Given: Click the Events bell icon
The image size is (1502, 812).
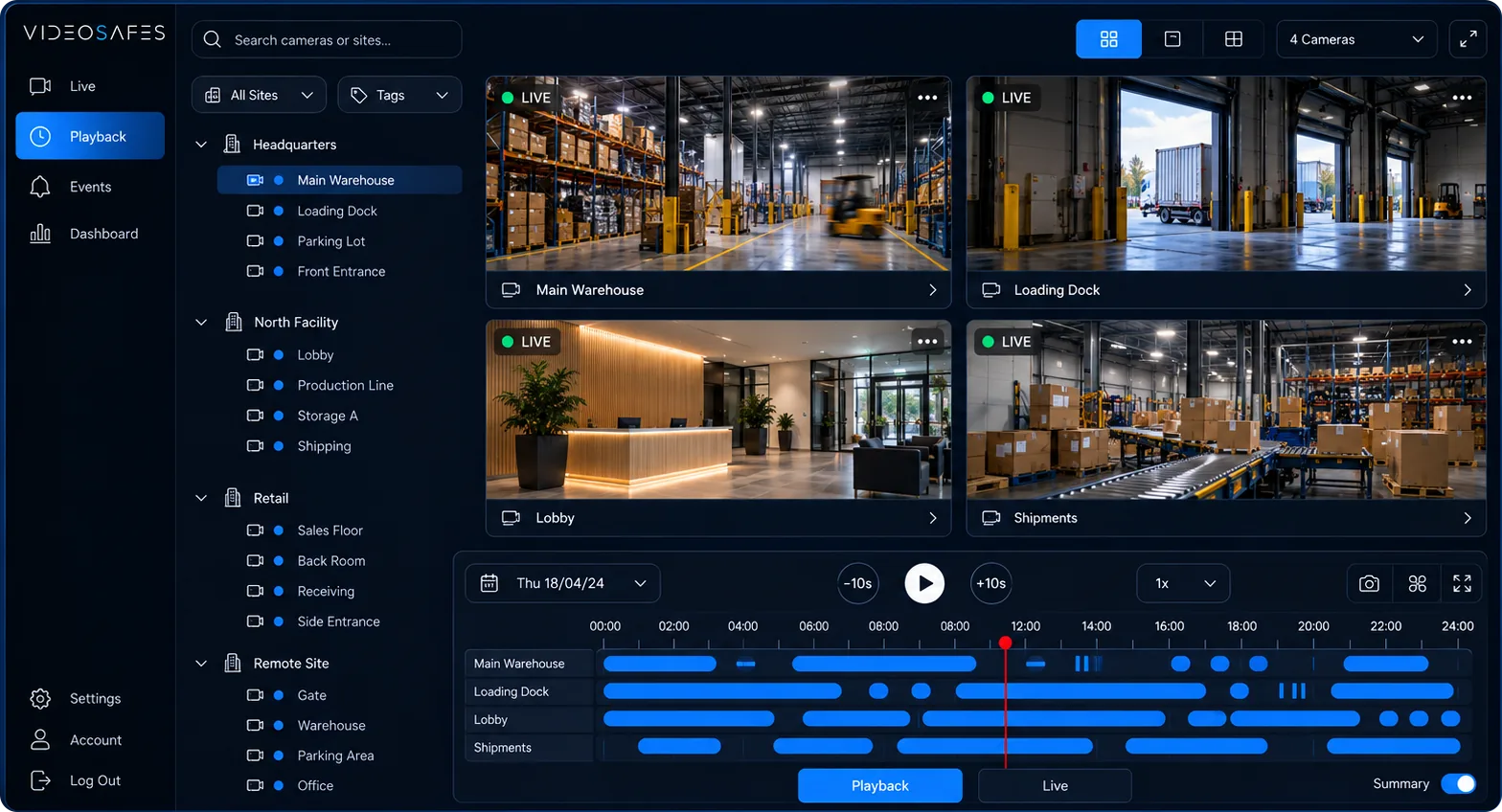Looking at the screenshot, I should pos(40,187).
